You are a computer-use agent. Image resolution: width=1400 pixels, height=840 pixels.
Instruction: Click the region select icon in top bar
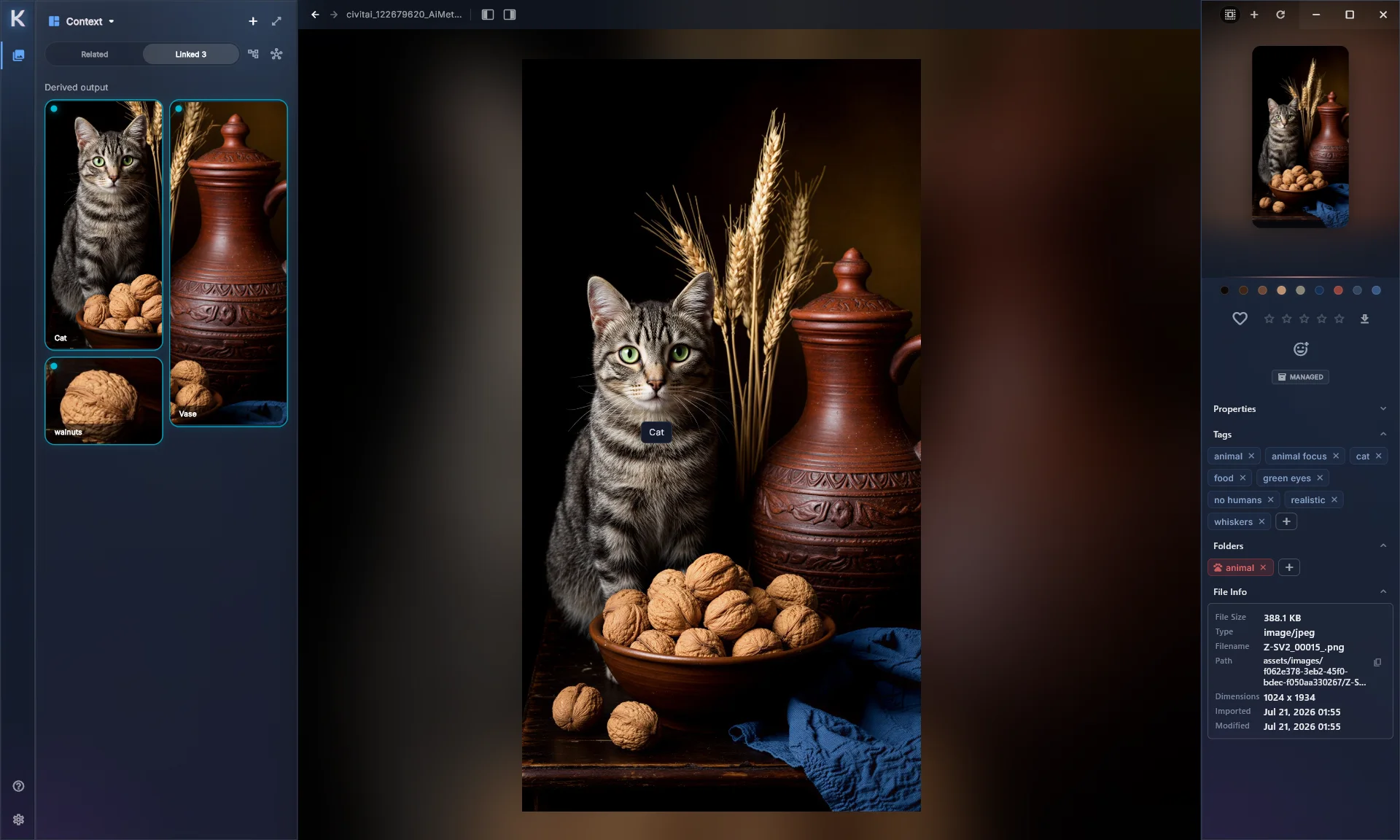[1230, 15]
